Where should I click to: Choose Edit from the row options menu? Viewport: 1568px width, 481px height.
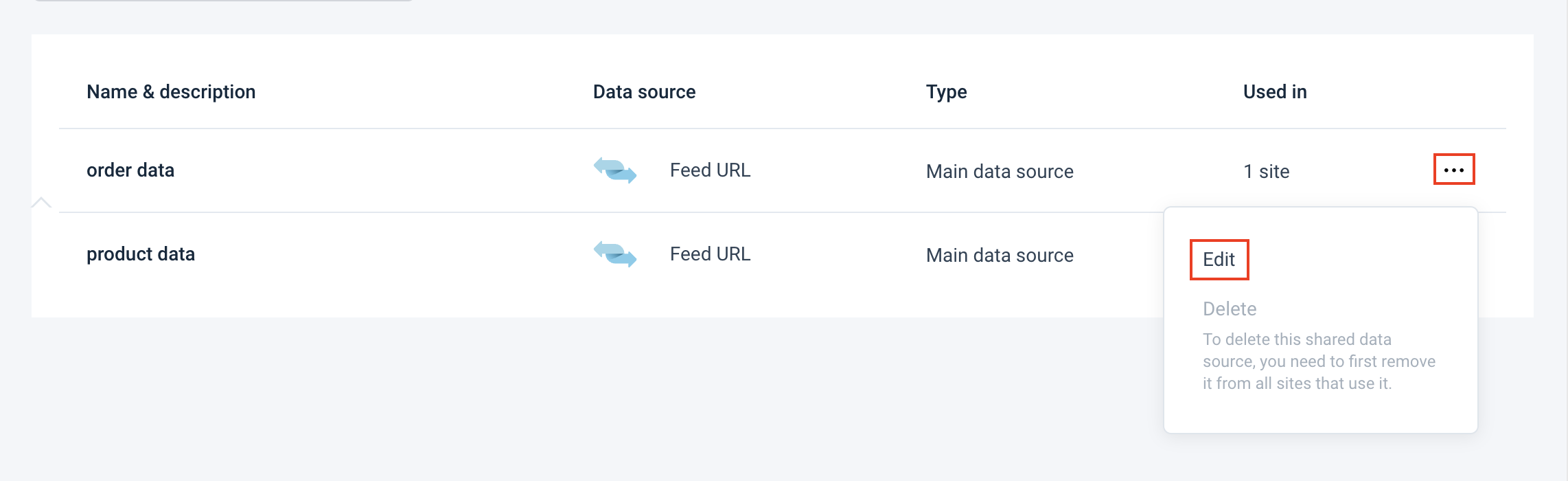click(1219, 260)
